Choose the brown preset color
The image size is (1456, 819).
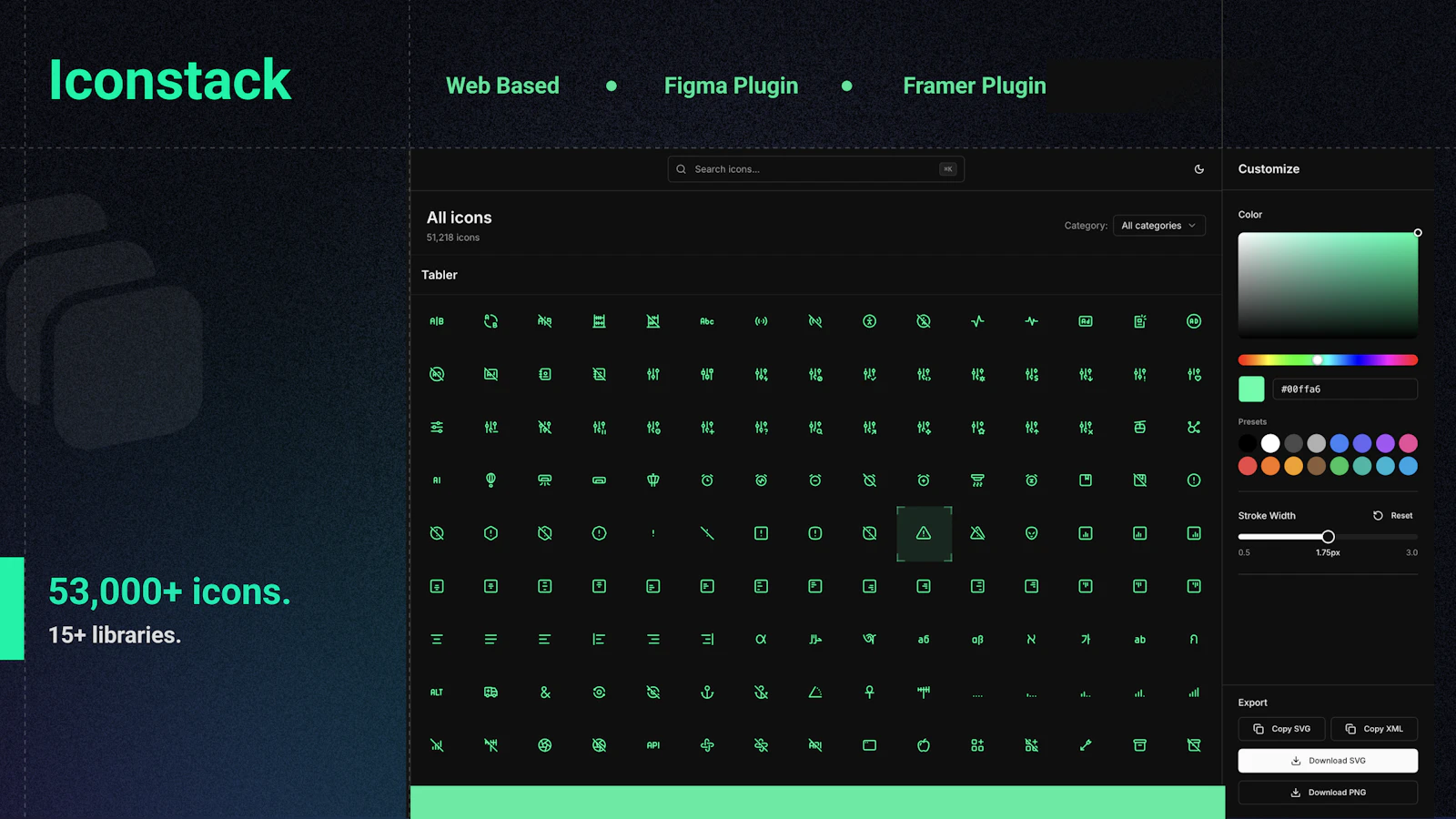pos(1316,466)
